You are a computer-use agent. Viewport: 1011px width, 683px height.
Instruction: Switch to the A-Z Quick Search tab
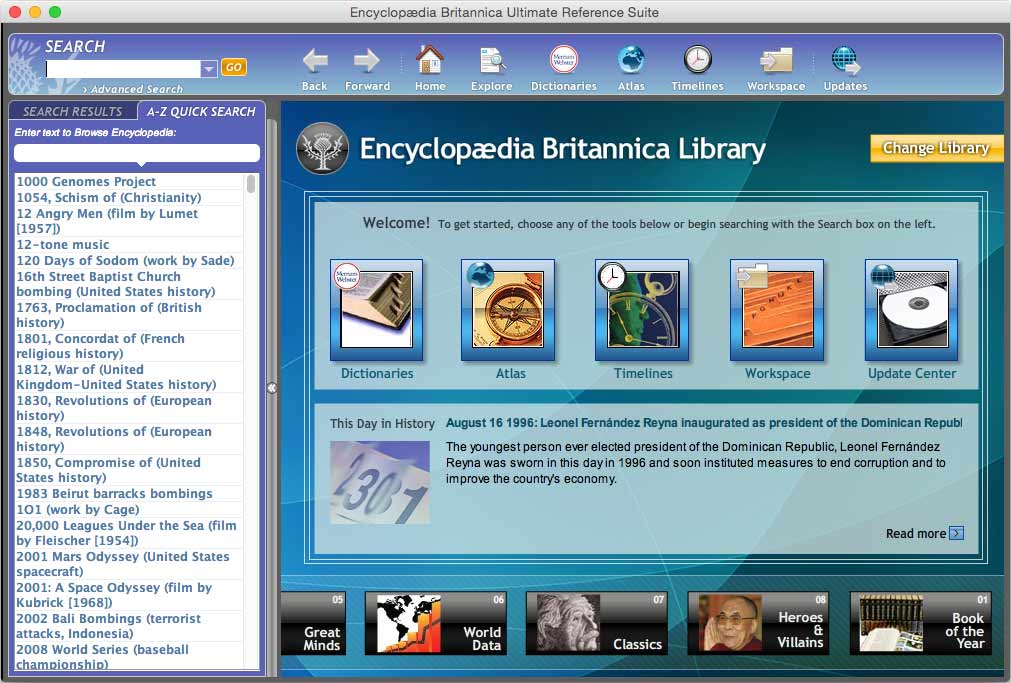coord(201,112)
